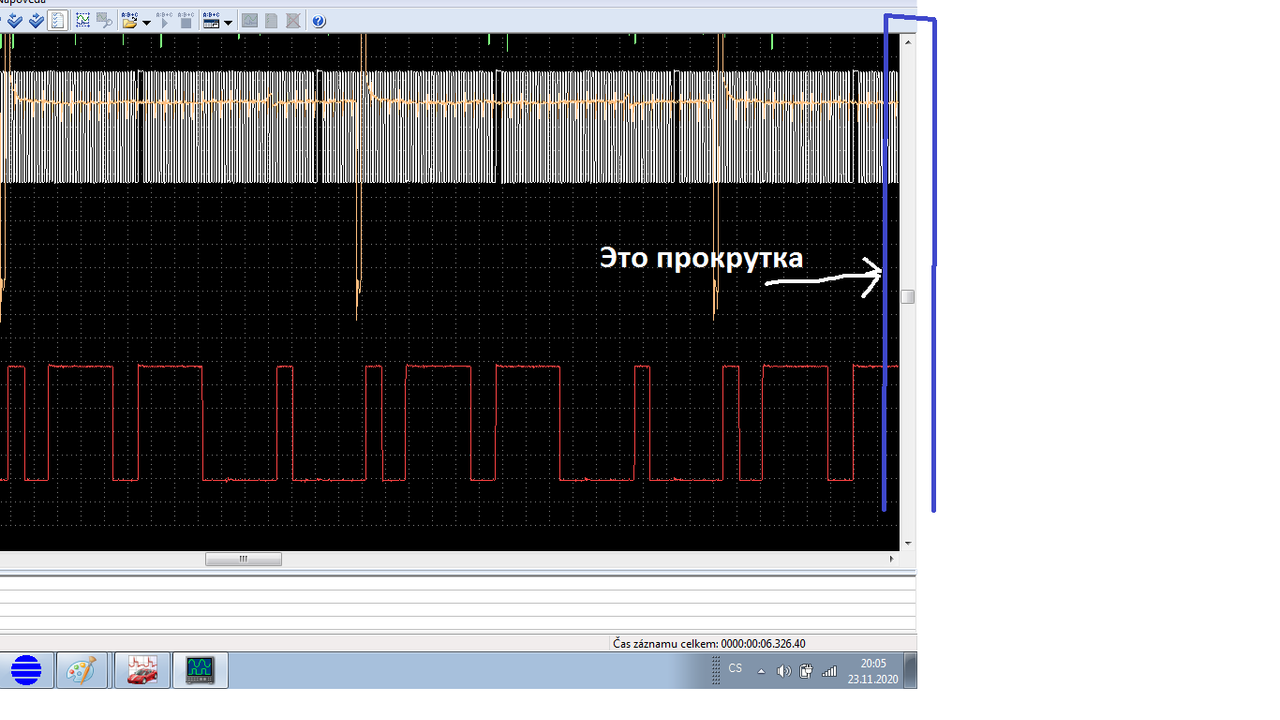This screenshot has height=720, width=1280.
Task: Click the vertical scrollbar down arrow
Action: point(908,543)
